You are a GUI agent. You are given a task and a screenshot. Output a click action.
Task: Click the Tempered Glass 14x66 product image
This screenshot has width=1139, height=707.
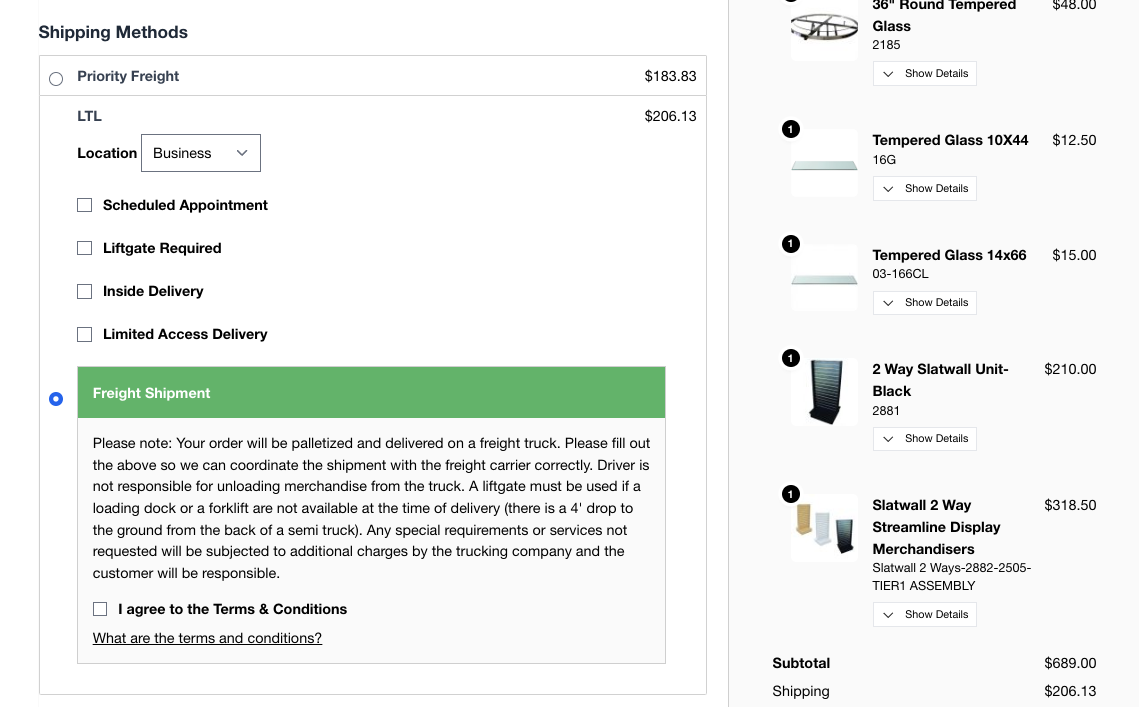[824, 279]
